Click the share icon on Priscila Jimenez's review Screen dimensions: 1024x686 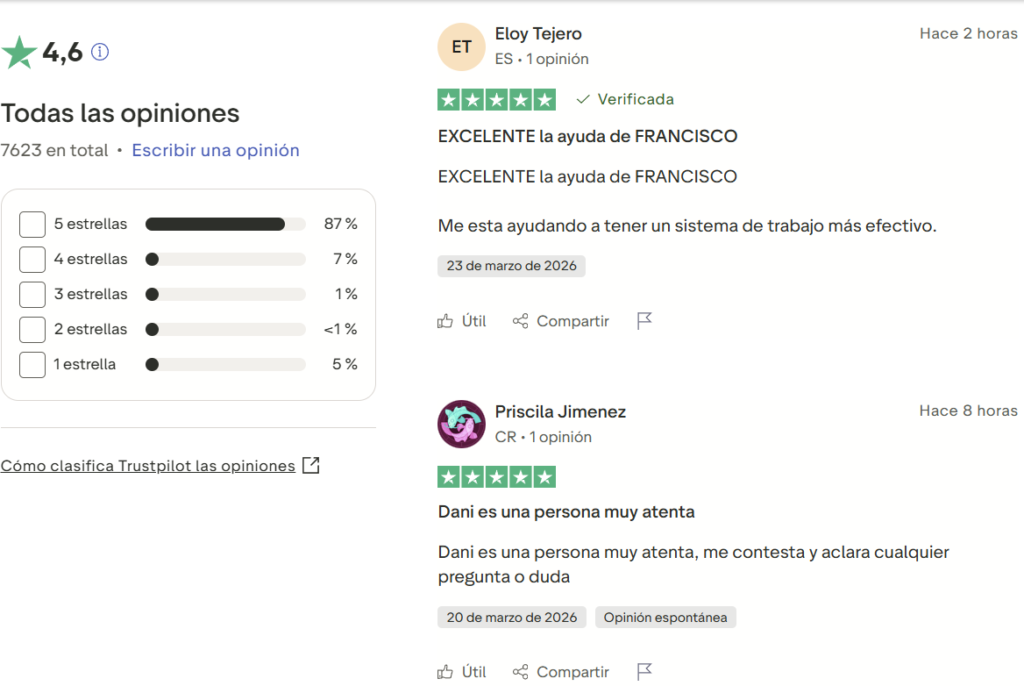tap(520, 672)
